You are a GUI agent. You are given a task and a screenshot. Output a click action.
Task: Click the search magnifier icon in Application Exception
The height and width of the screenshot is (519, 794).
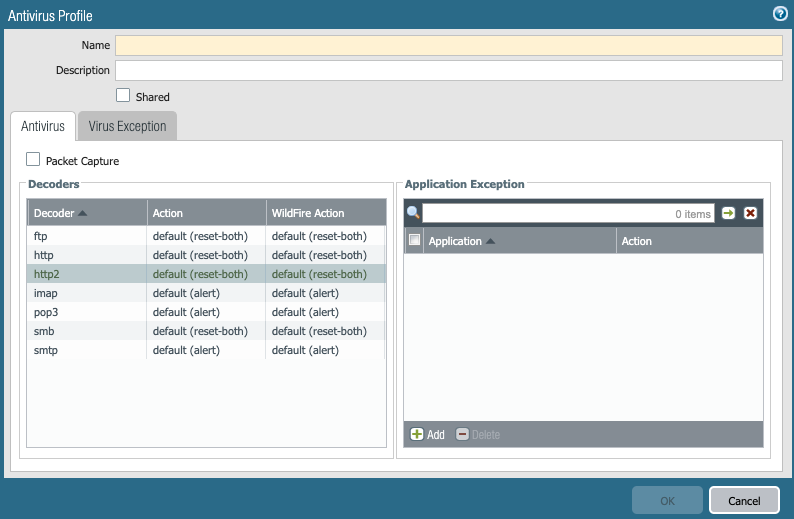[x=413, y=213]
